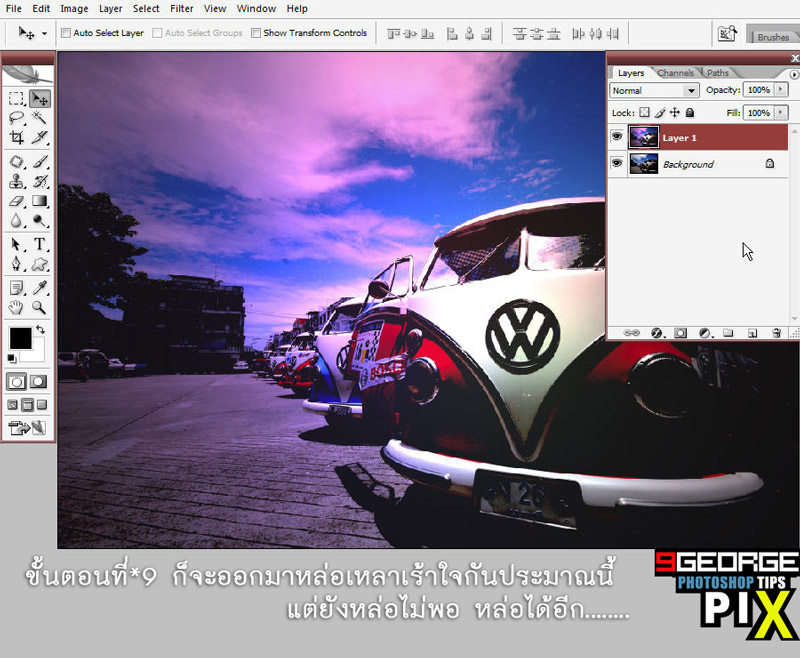
Task: Select the Path Selection tool
Action: click(16, 244)
